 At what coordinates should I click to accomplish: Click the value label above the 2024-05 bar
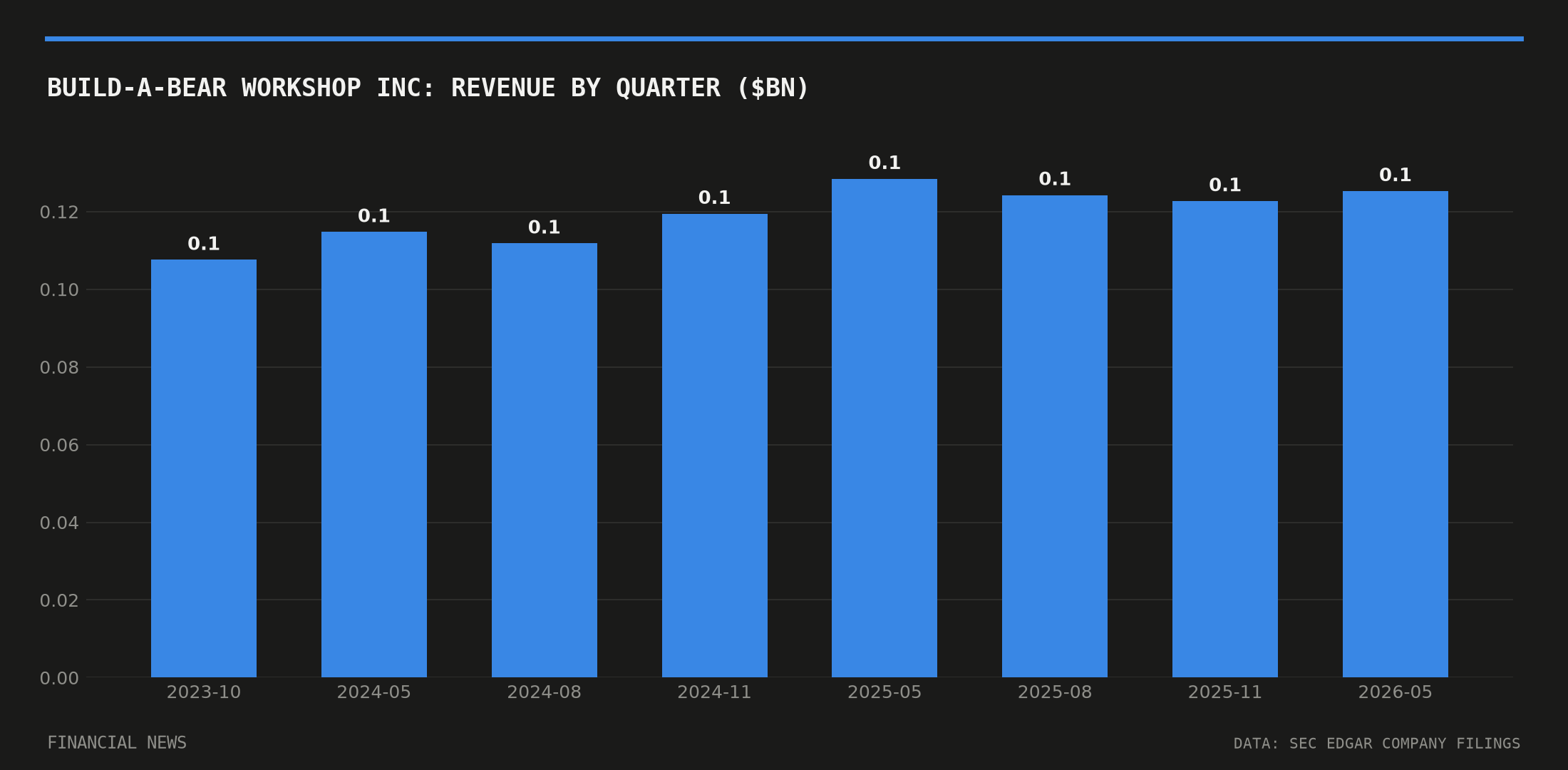click(374, 216)
